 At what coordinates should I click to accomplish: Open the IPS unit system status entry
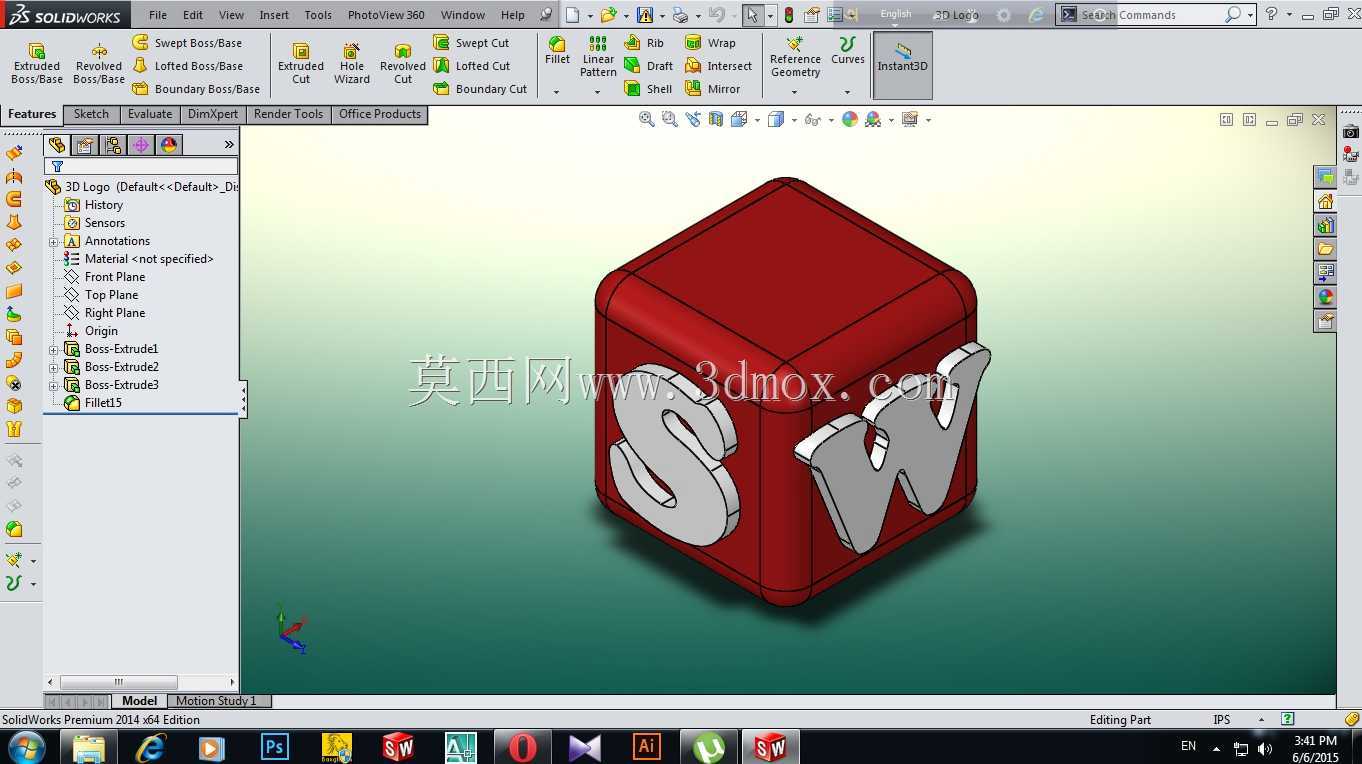1222,720
